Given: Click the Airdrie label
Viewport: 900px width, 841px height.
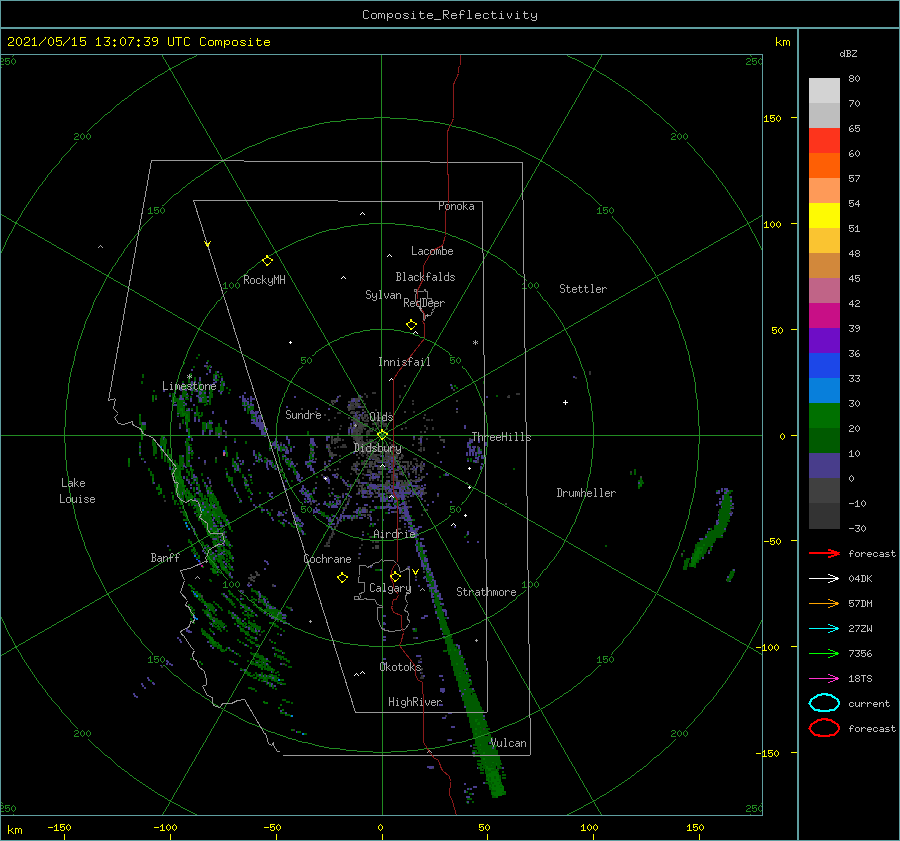Looking at the screenshot, I should (x=394, y=534).
